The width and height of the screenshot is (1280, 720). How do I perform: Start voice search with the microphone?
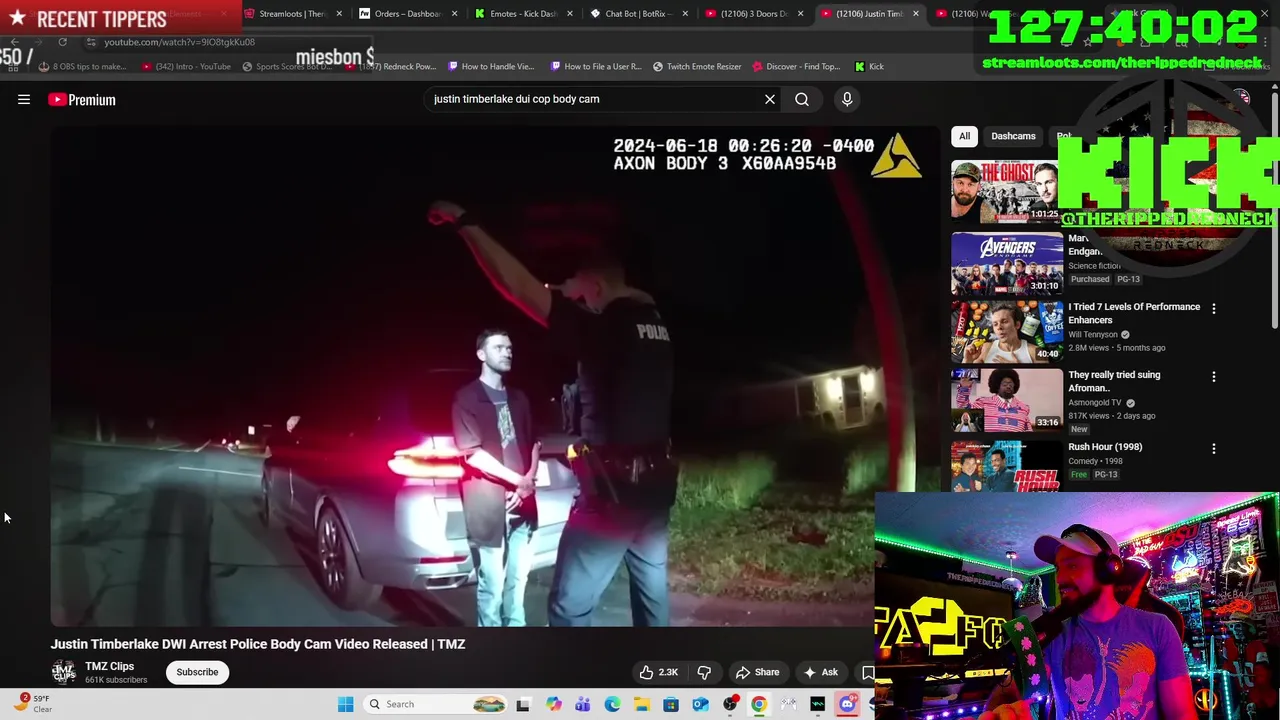[x=847, y=99]
